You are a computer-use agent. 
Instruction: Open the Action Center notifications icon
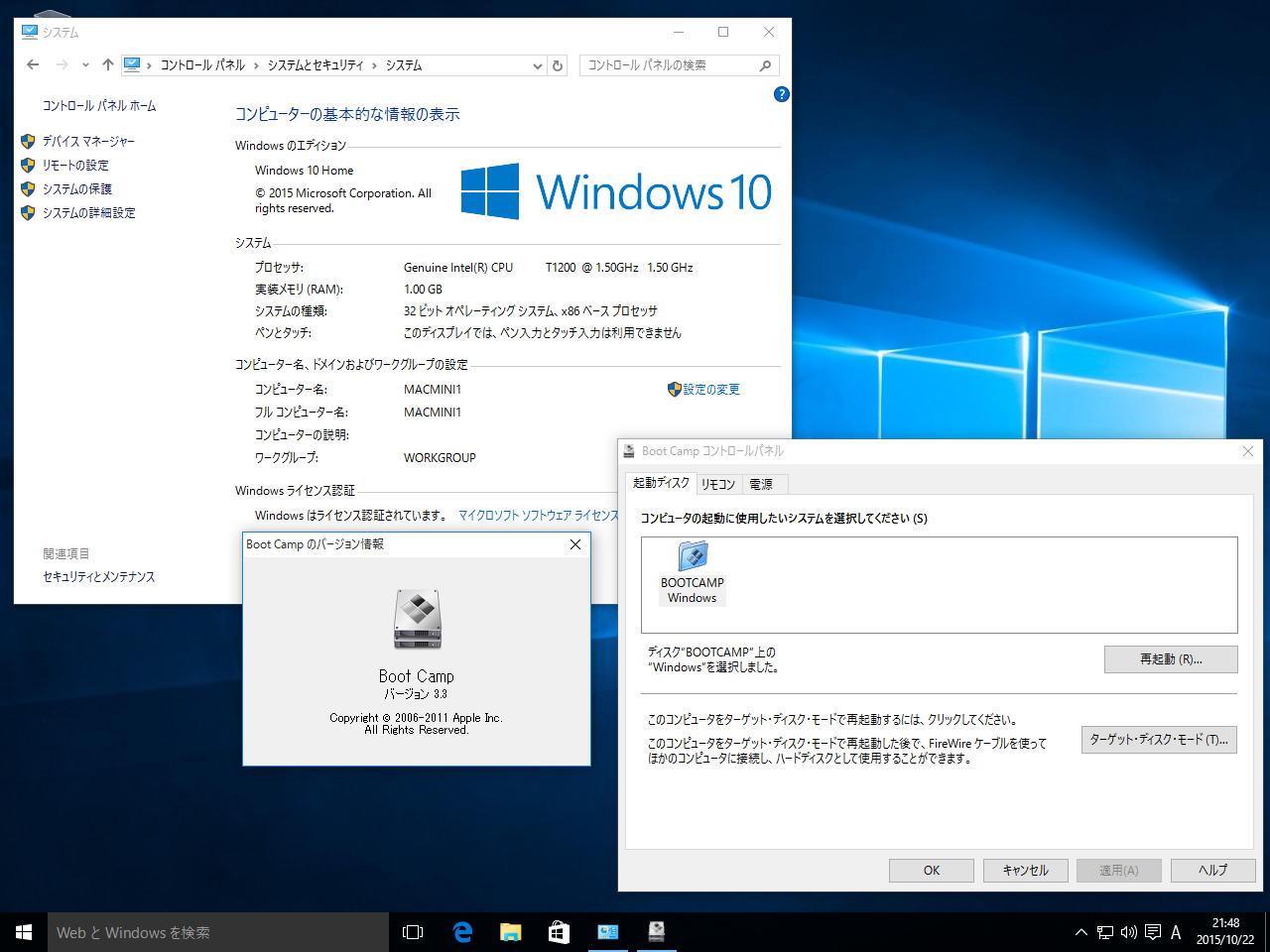click(1153, 932)
